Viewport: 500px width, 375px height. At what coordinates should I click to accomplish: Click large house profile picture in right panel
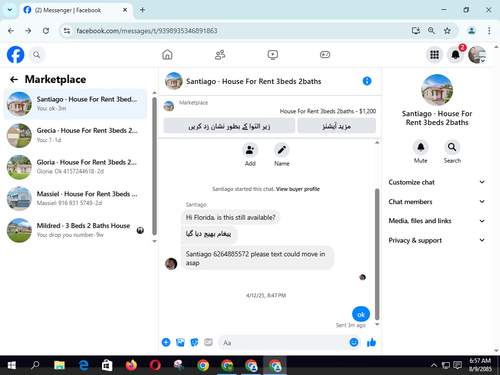[437, 90]
